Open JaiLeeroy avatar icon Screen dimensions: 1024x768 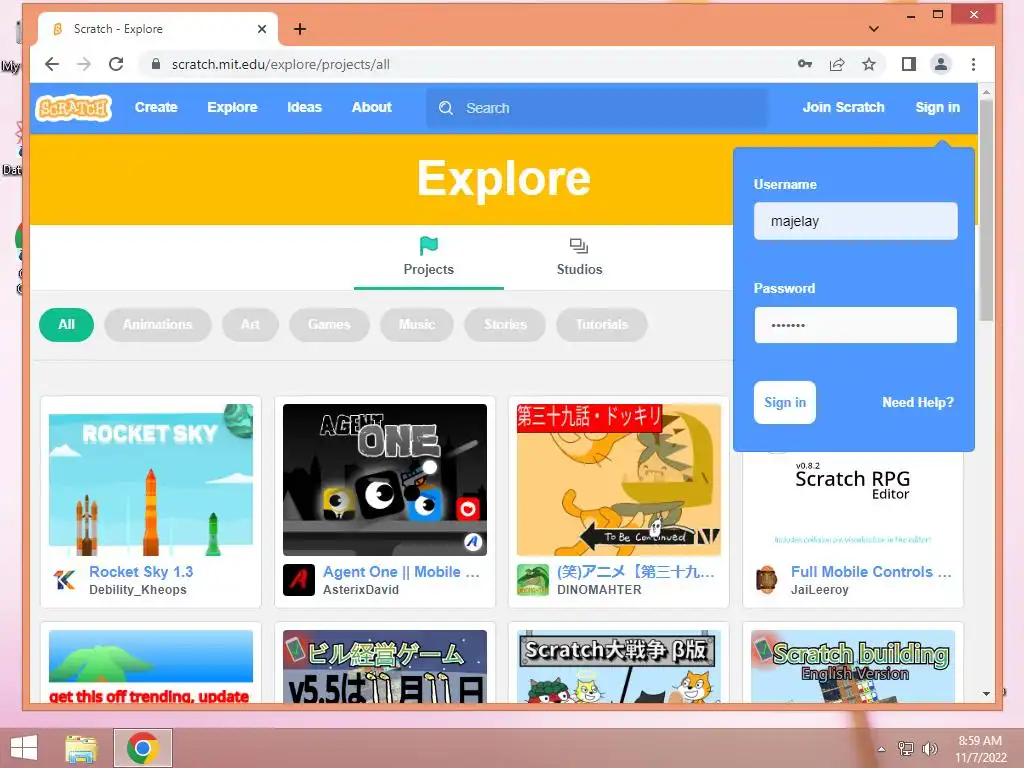(767, 579)
